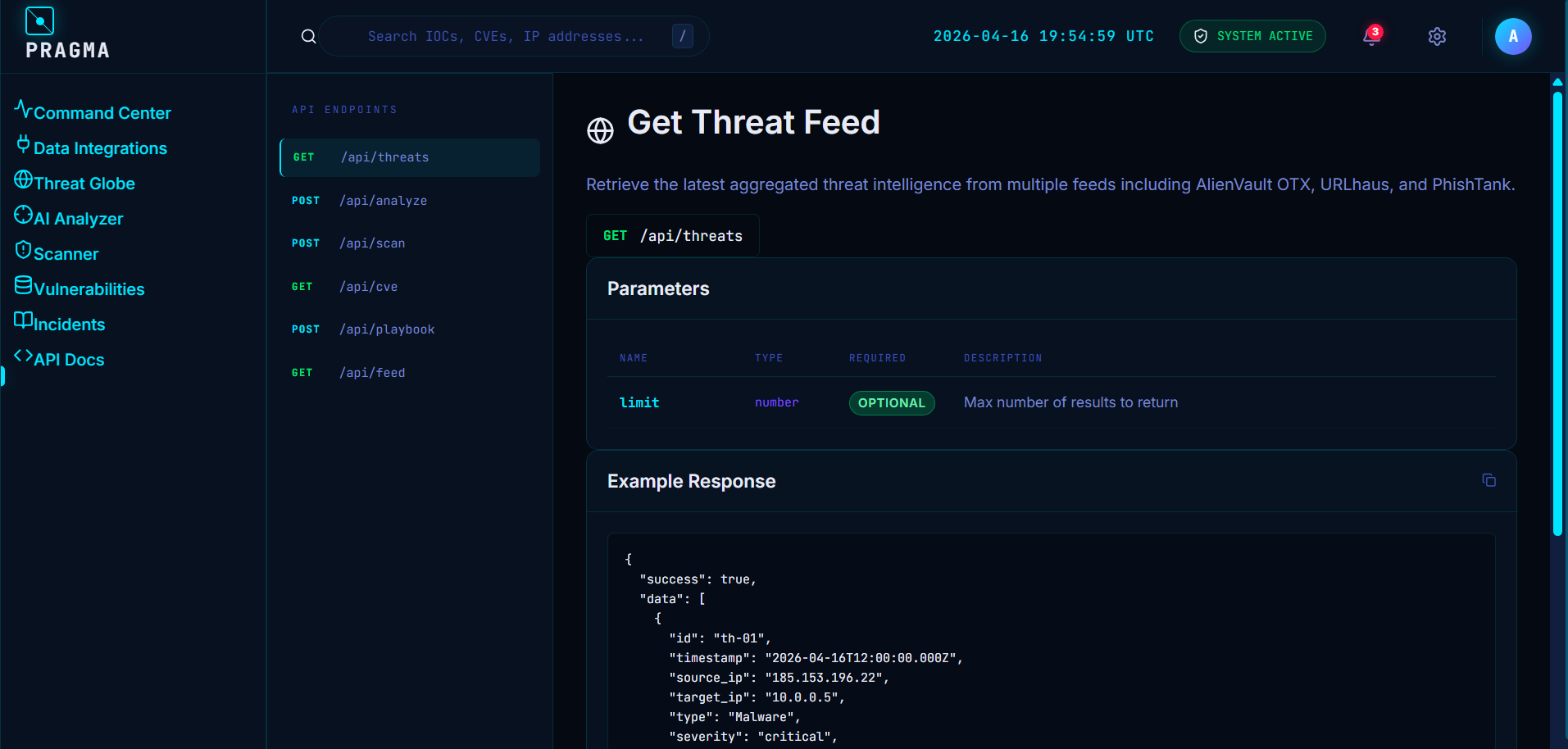Open settings via the gear icon
Screen dimensions: 1568x749
click(1437, 36)
